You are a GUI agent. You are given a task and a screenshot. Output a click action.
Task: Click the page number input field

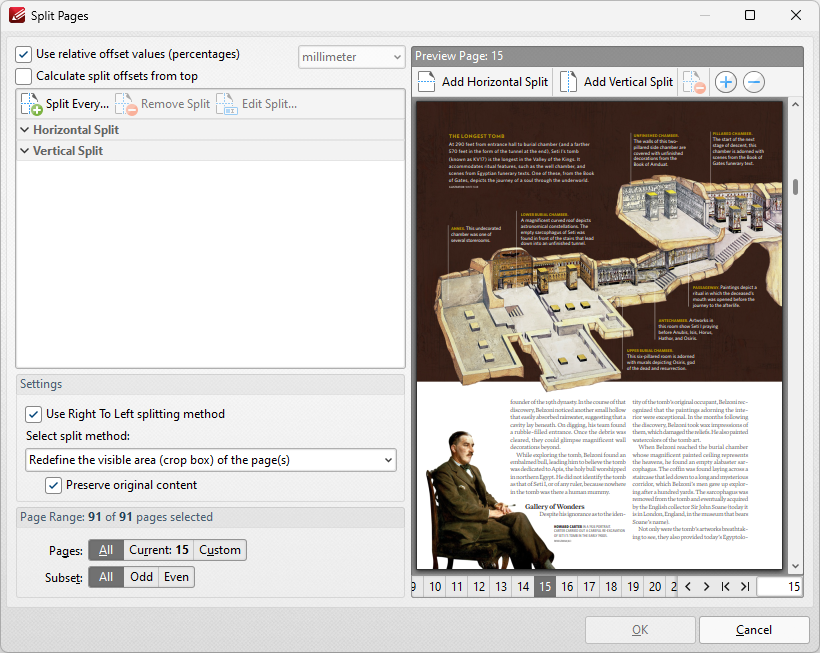[x=779, y=587]
